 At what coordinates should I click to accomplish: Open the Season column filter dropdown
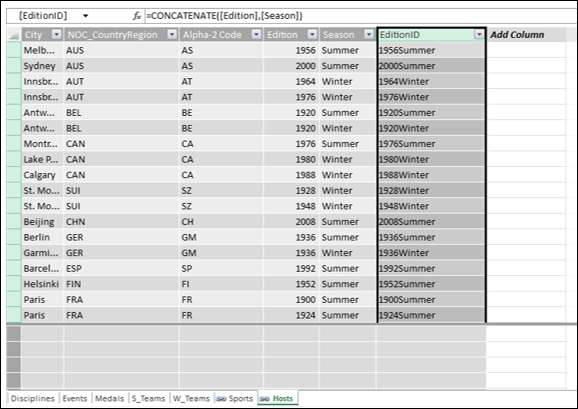(369, 35)
